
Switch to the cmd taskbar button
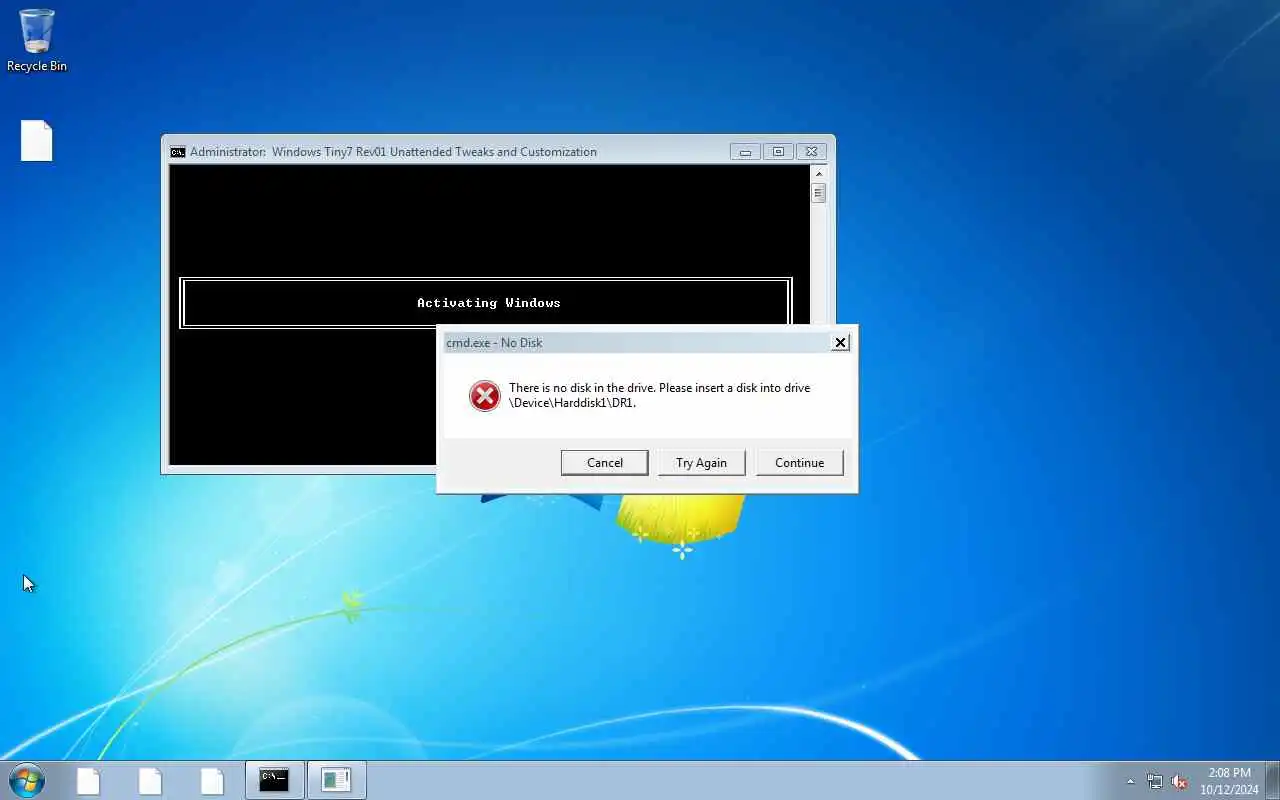[274, 780]
